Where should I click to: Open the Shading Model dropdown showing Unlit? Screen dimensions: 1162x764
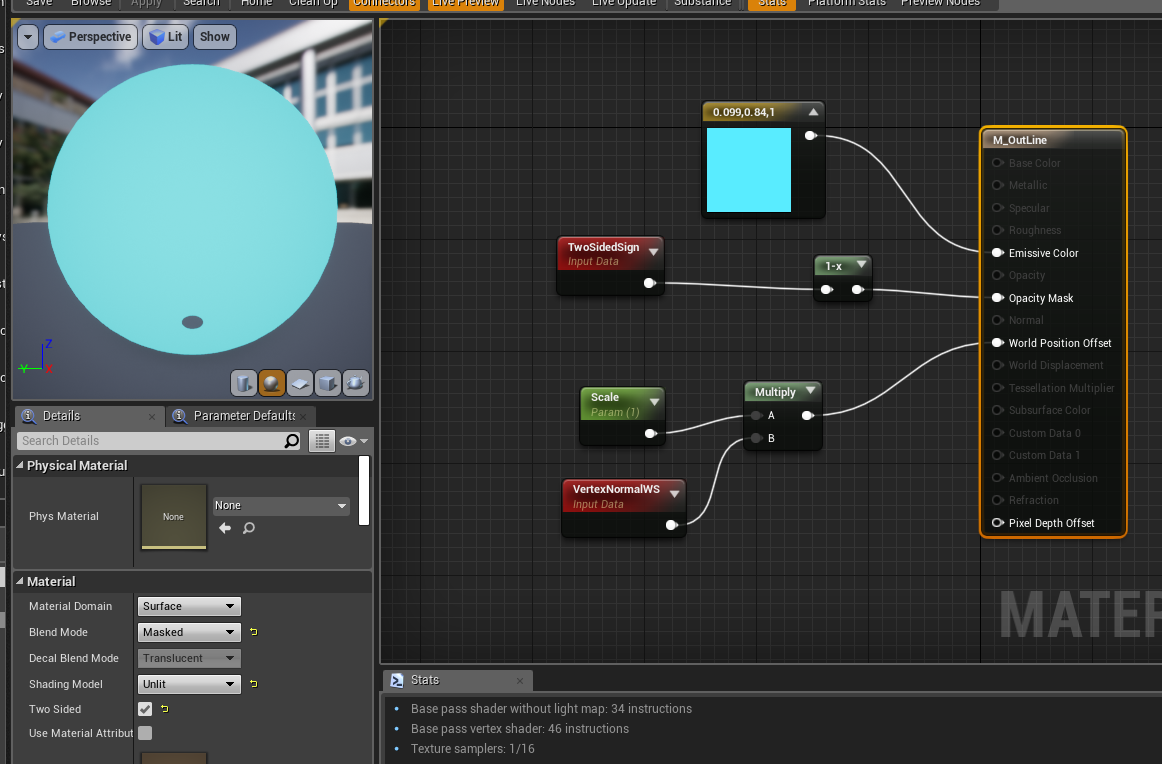(188, 683)
